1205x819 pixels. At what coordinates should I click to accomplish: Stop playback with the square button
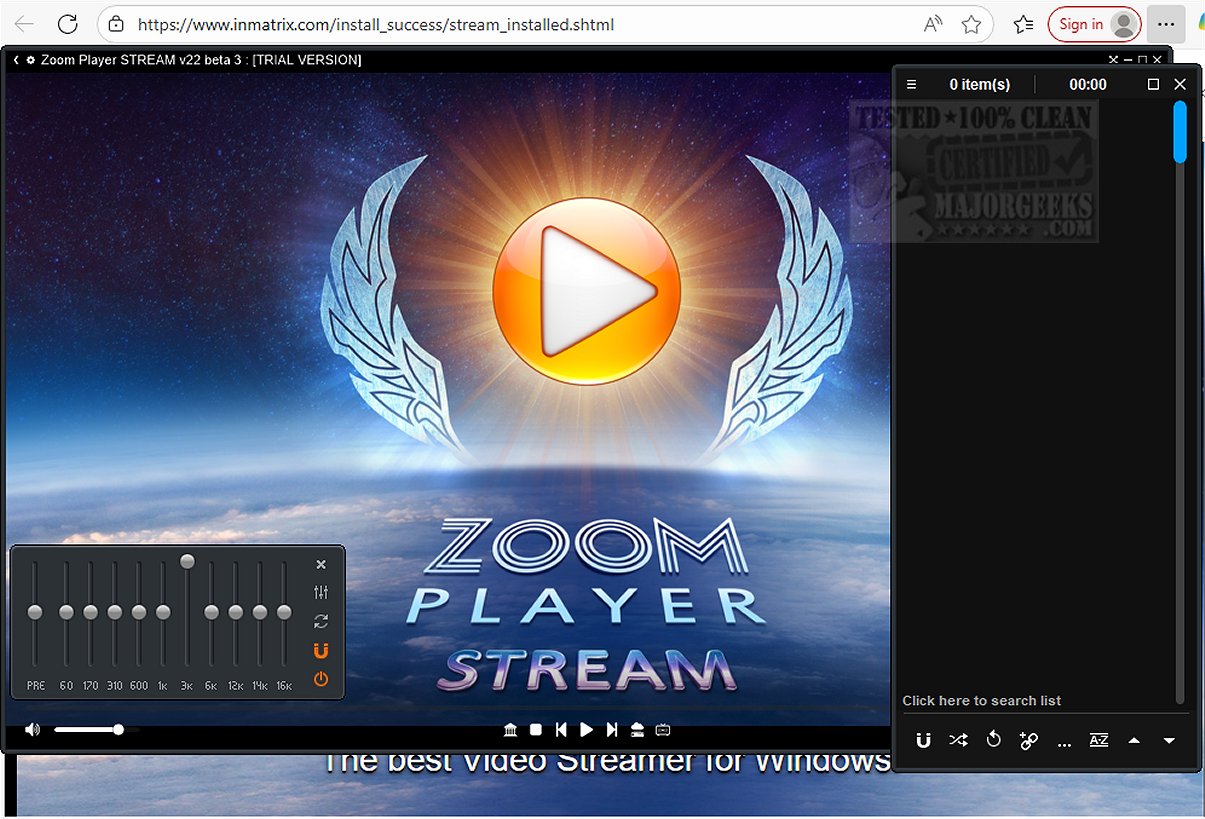(536, 730)
